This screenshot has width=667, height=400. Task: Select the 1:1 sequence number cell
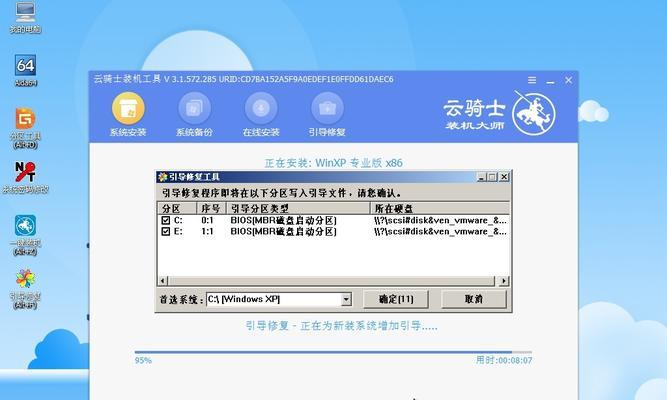pos(207,231)
